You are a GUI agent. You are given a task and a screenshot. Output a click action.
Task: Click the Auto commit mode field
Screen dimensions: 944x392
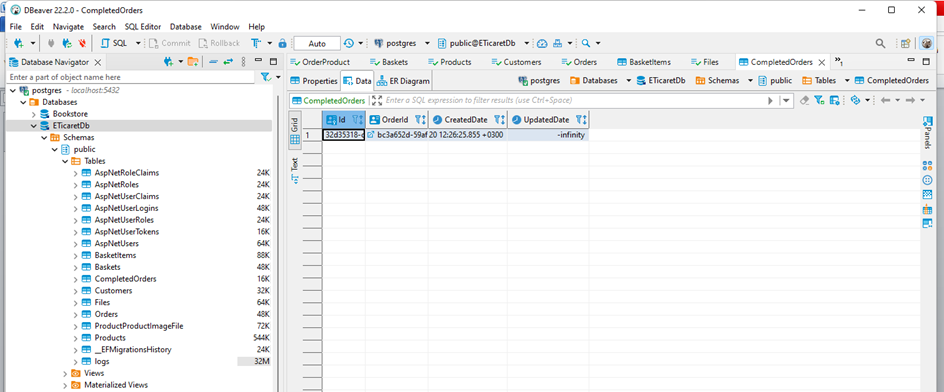tap(317, 43)
